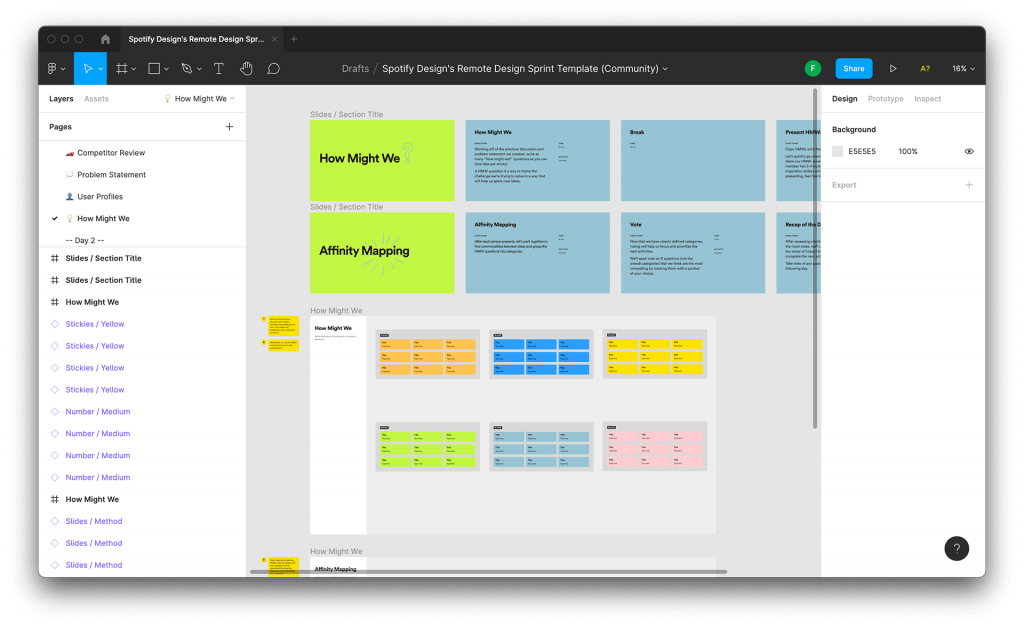Click the background color swatch E5E5E5
Viewport: 1024px width, 628px height.
click(837, 151)
